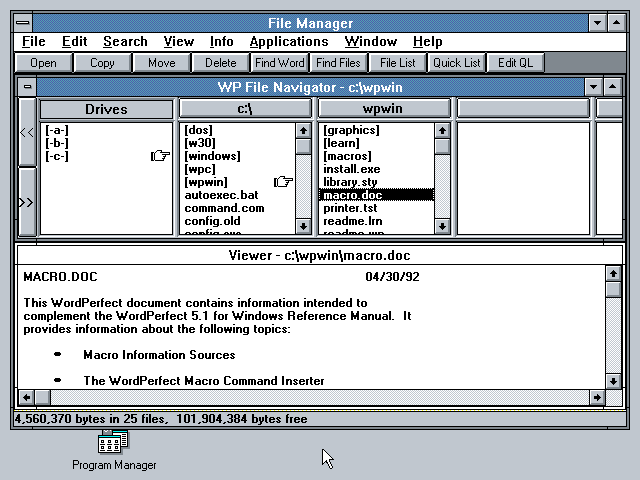Image resolution: width=640 pixels, height=480 pixels.
Task: Click the Viewer vertical scroll up arrow
Action: [x=613, y=273]
